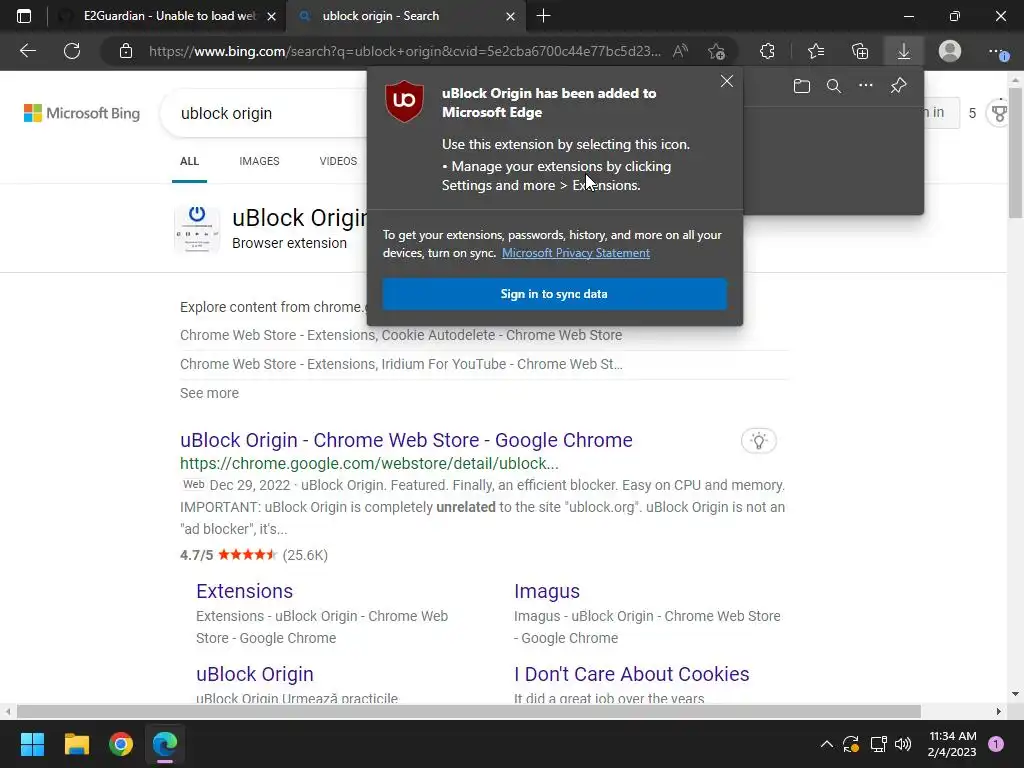Screen dimensions: 1024x768
Task: Click the browser address bar
Action: point(404,51)
